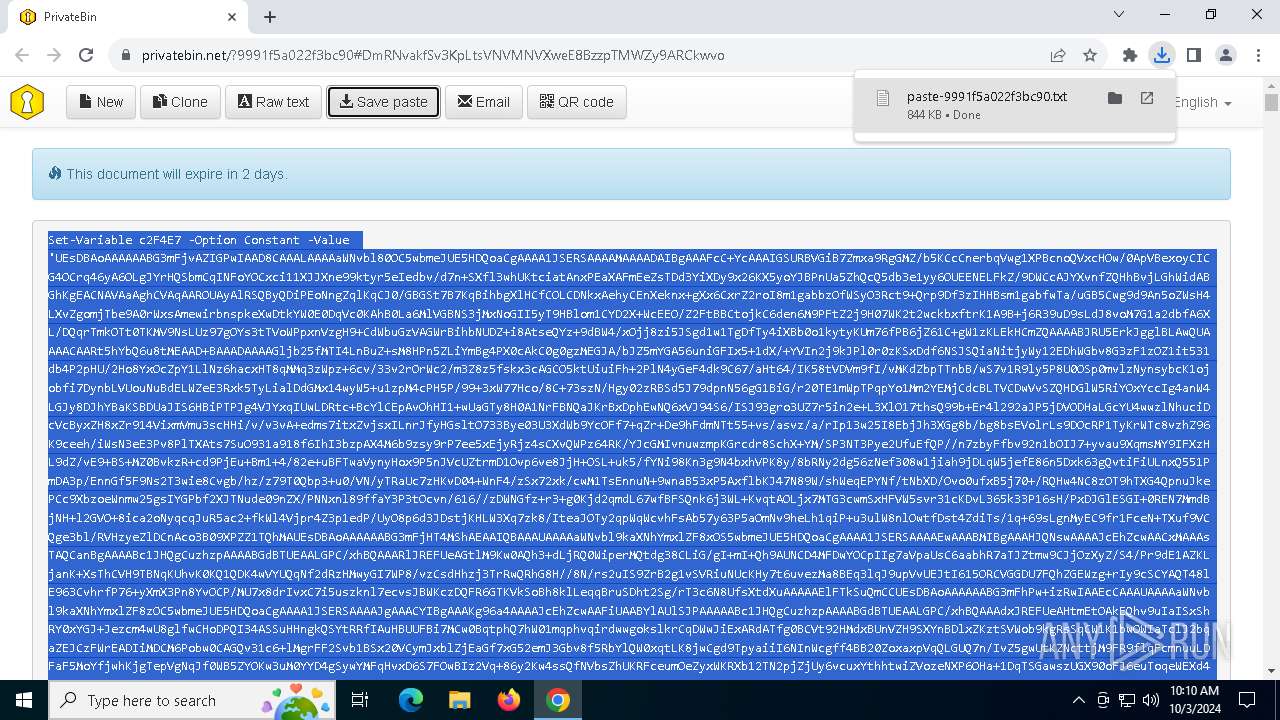Save paste to file
Screen dimensions: 1280x720
(x=384, y=102)
